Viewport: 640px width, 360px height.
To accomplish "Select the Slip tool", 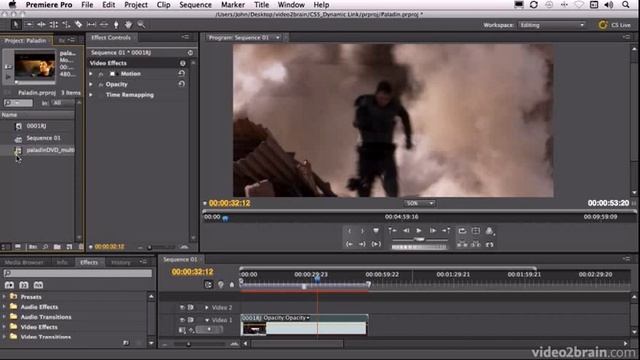I will (91, 24).
